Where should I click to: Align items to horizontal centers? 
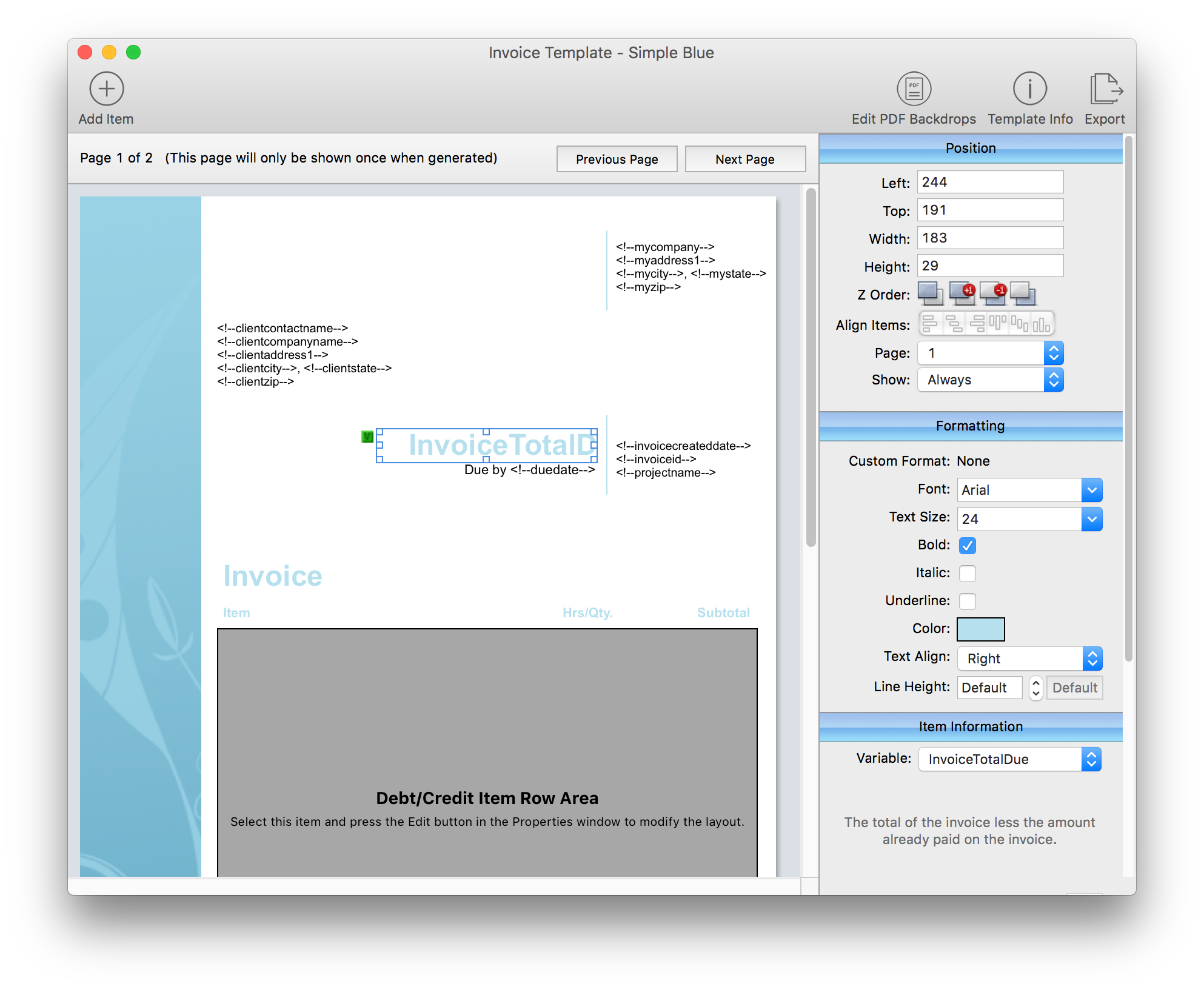954,324
